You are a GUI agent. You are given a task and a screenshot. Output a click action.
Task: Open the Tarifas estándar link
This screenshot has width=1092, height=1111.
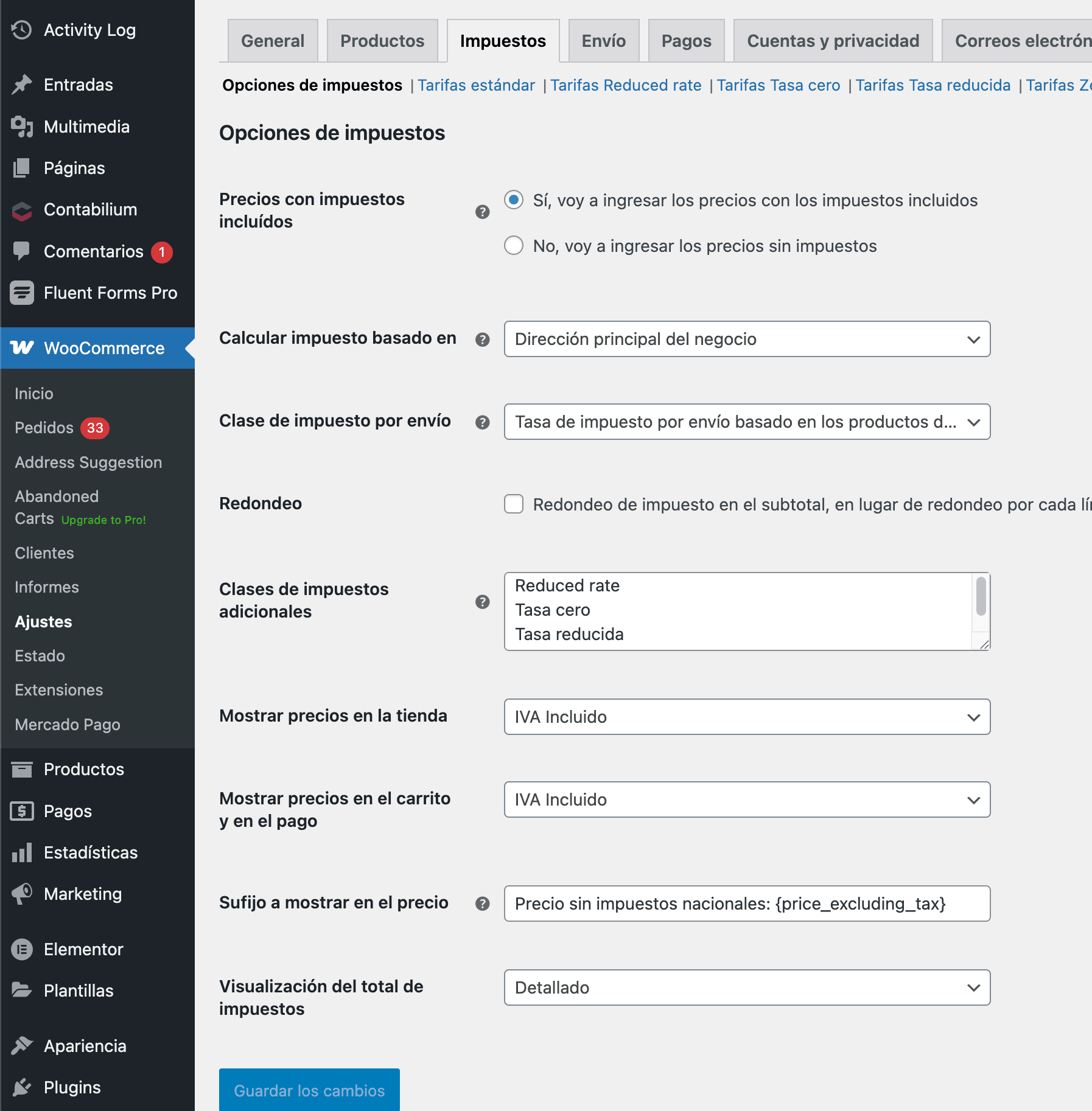(x=476, y=85)
